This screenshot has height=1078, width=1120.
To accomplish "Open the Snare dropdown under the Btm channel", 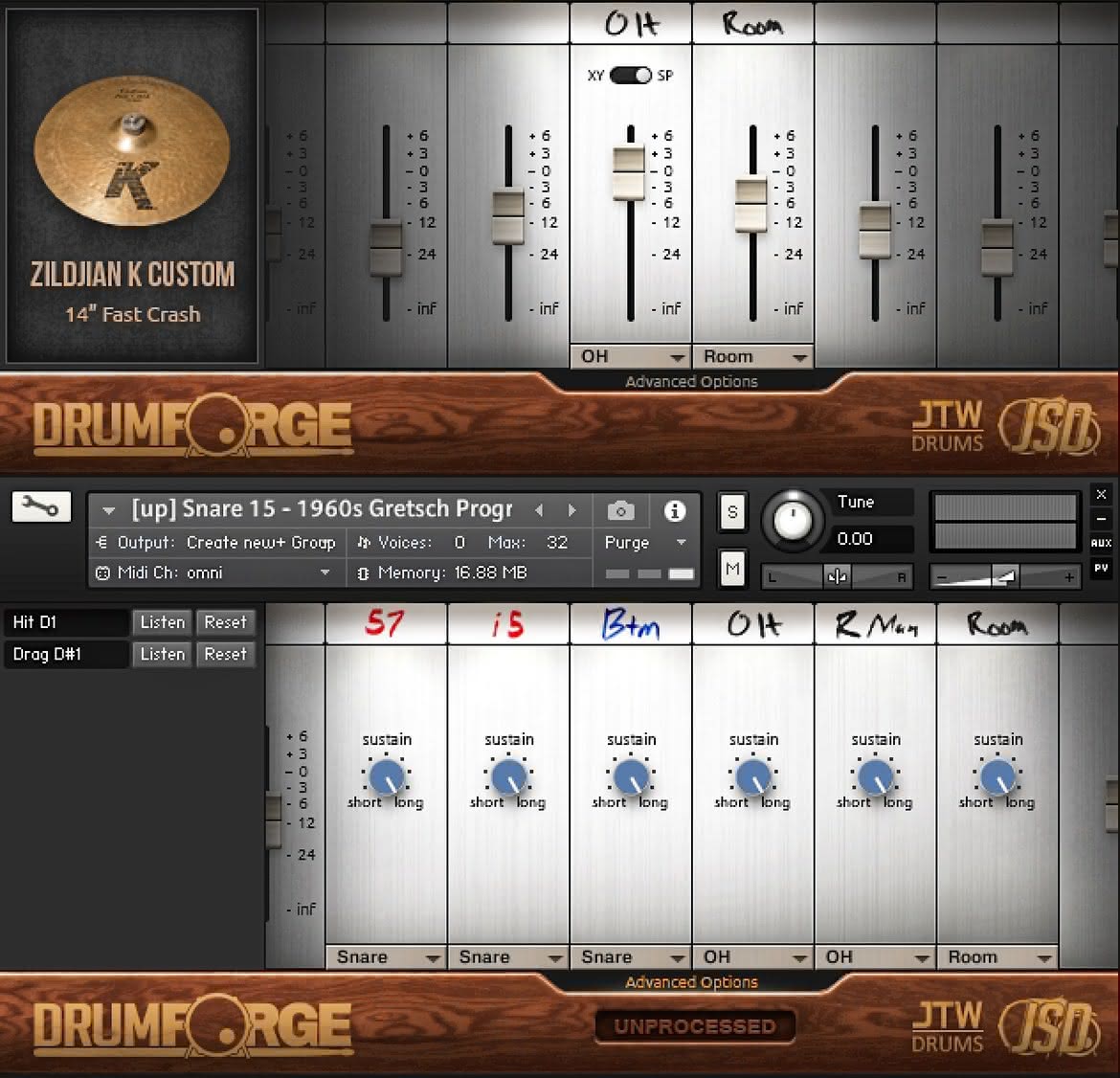I will [x=631, y=957].
